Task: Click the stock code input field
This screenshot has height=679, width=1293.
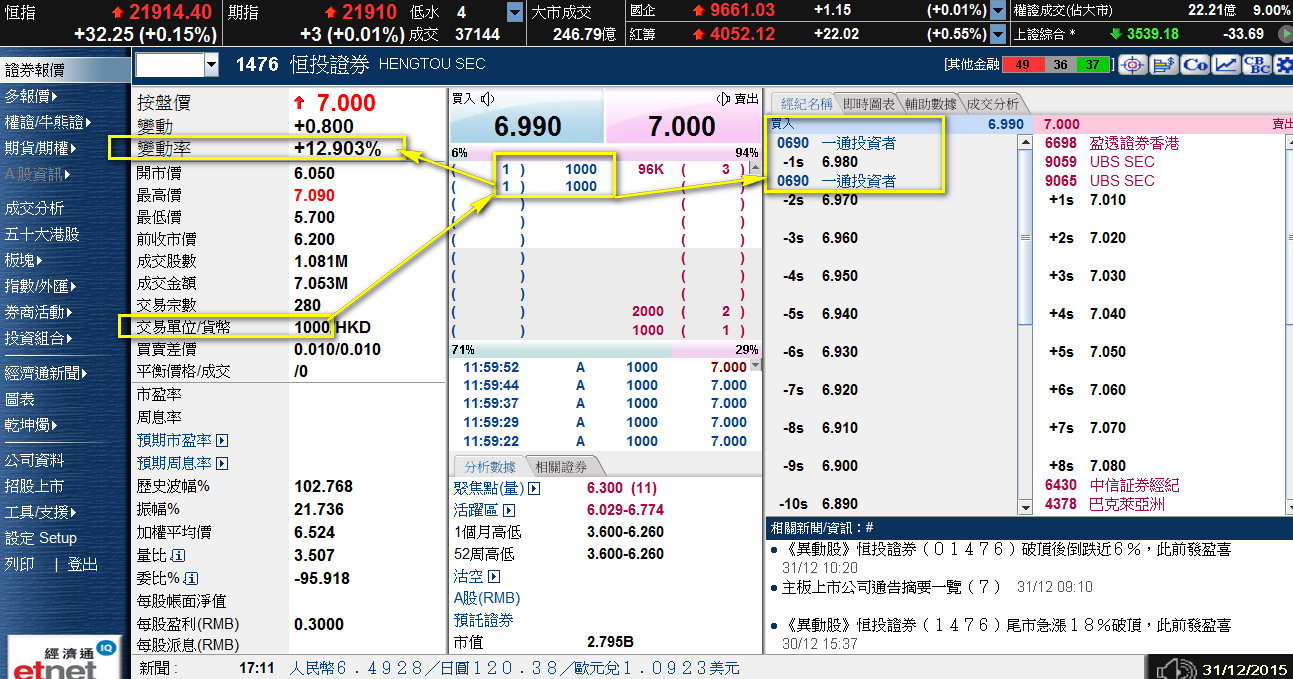Action: pyautogui.click(x=169, y=65)
